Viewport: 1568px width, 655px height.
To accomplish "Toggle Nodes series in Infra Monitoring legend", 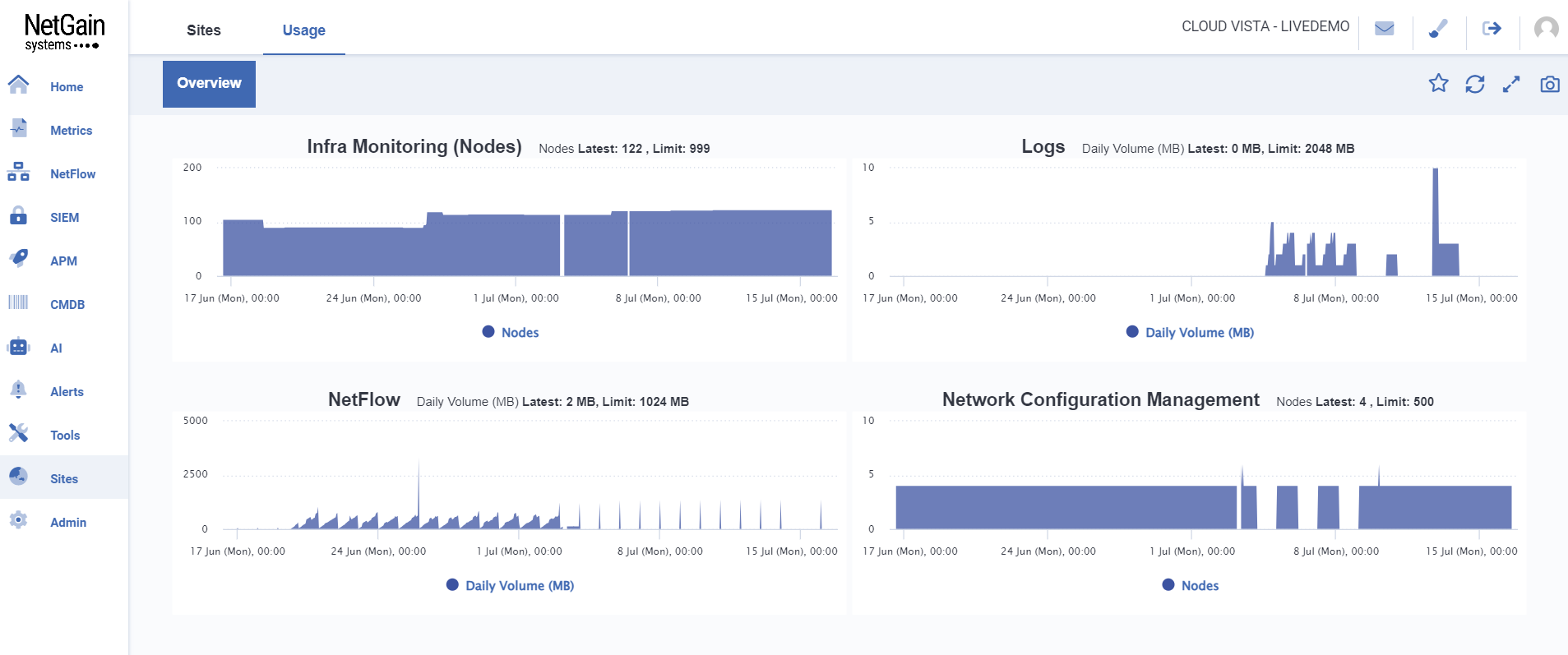I will (x=511, y=332).
